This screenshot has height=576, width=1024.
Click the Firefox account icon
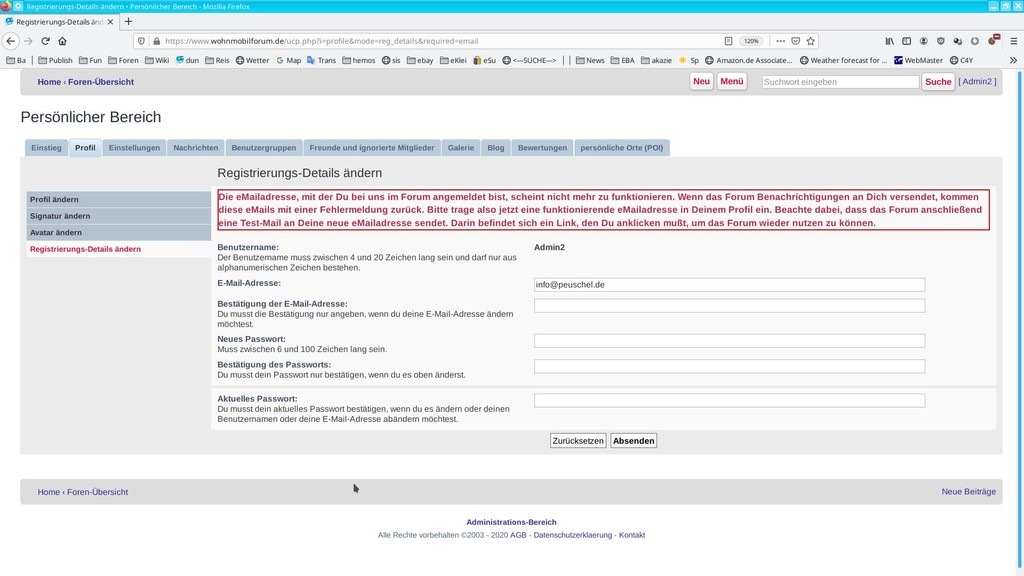point(923,40)
